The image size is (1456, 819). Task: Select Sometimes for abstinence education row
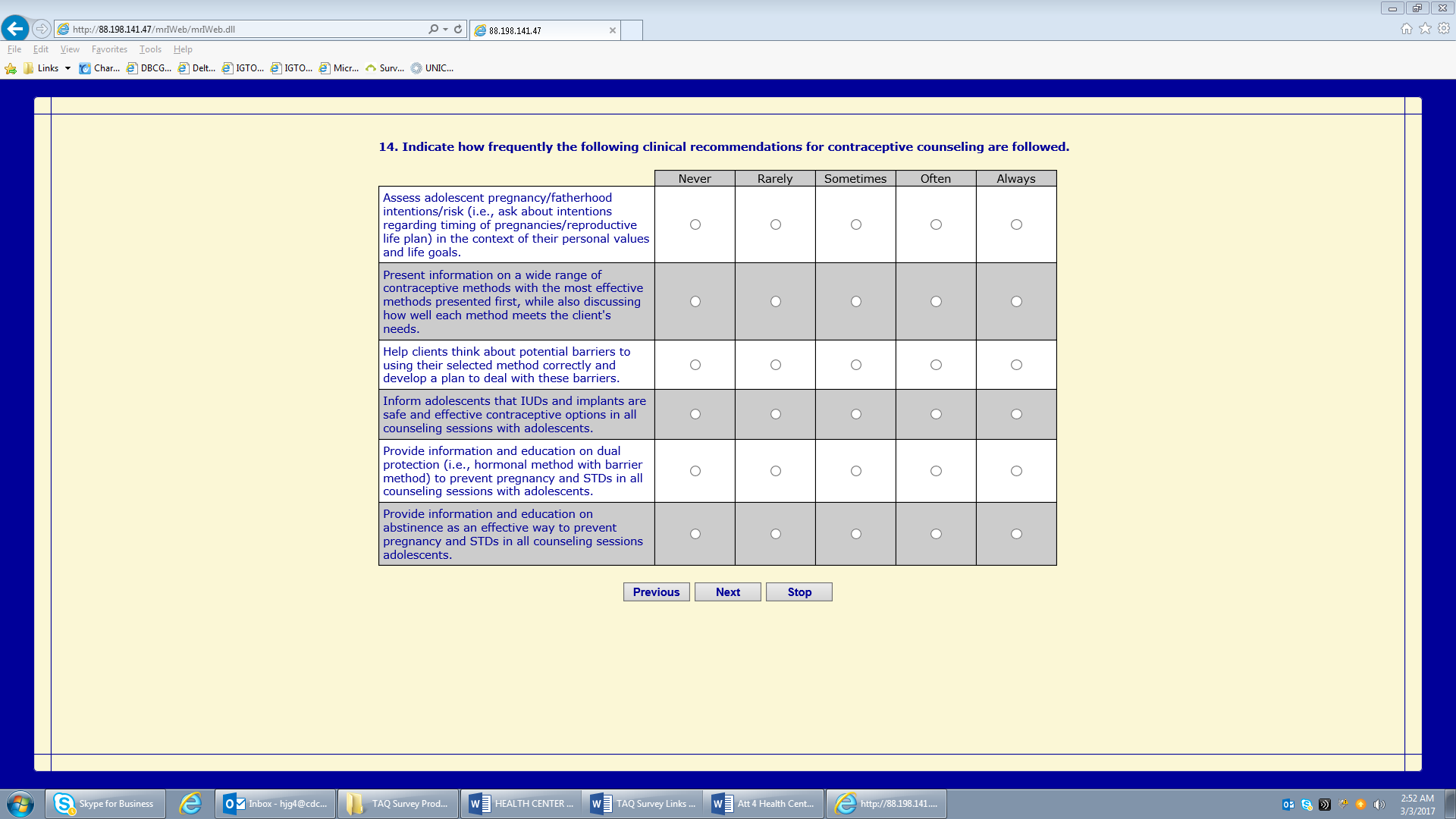point(855,534)
